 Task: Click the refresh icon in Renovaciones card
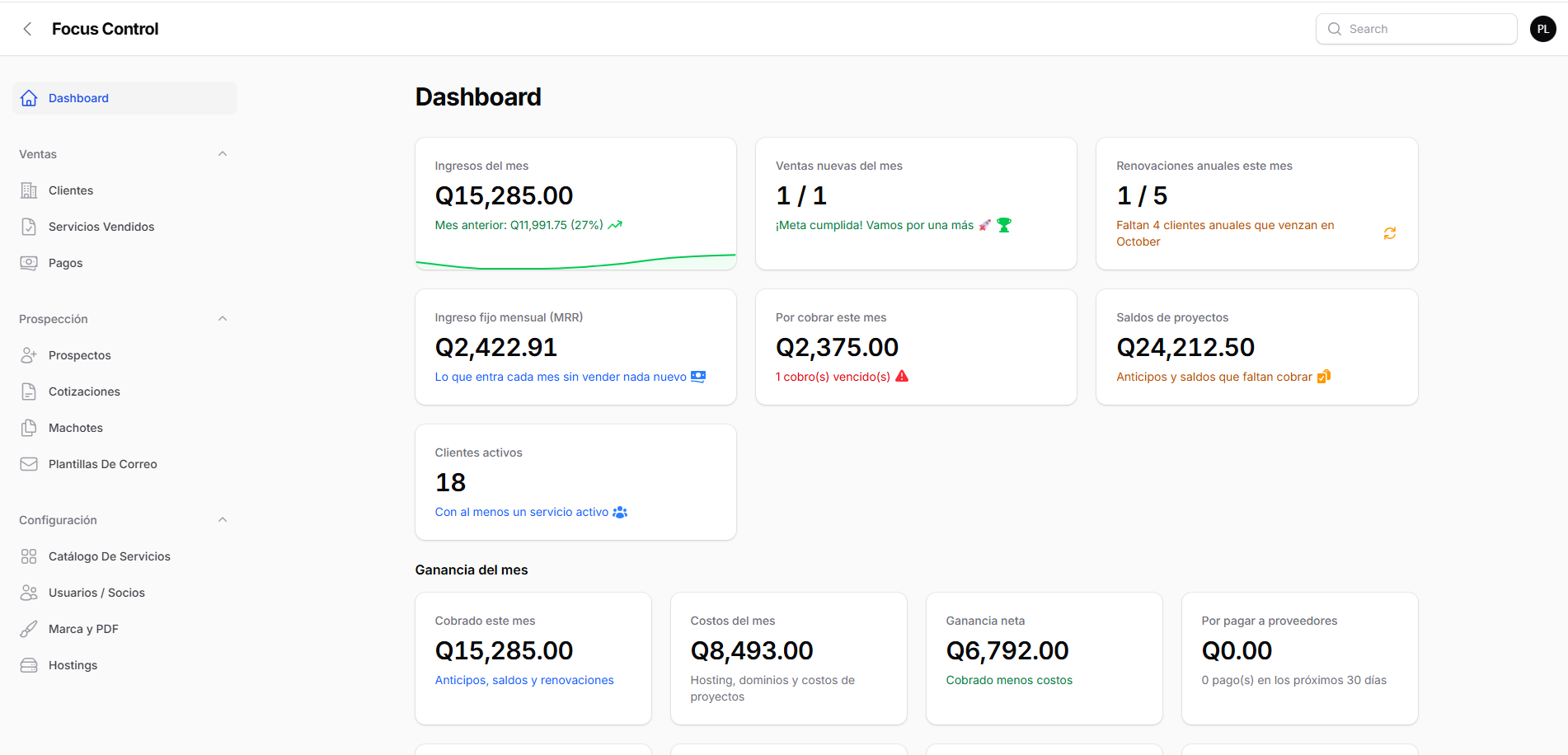pyautogui.click(x=1390, y=233)
